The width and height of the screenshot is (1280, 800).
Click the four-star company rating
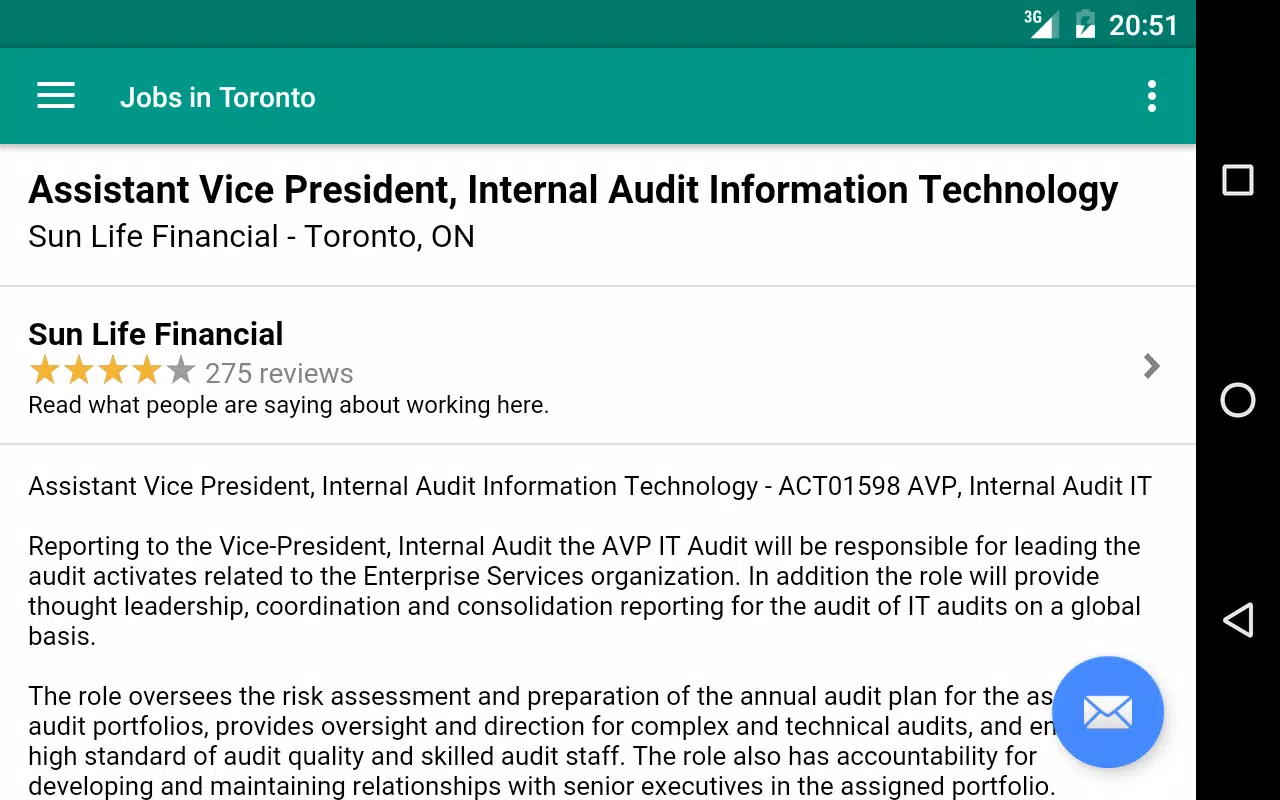click(112, 371)
